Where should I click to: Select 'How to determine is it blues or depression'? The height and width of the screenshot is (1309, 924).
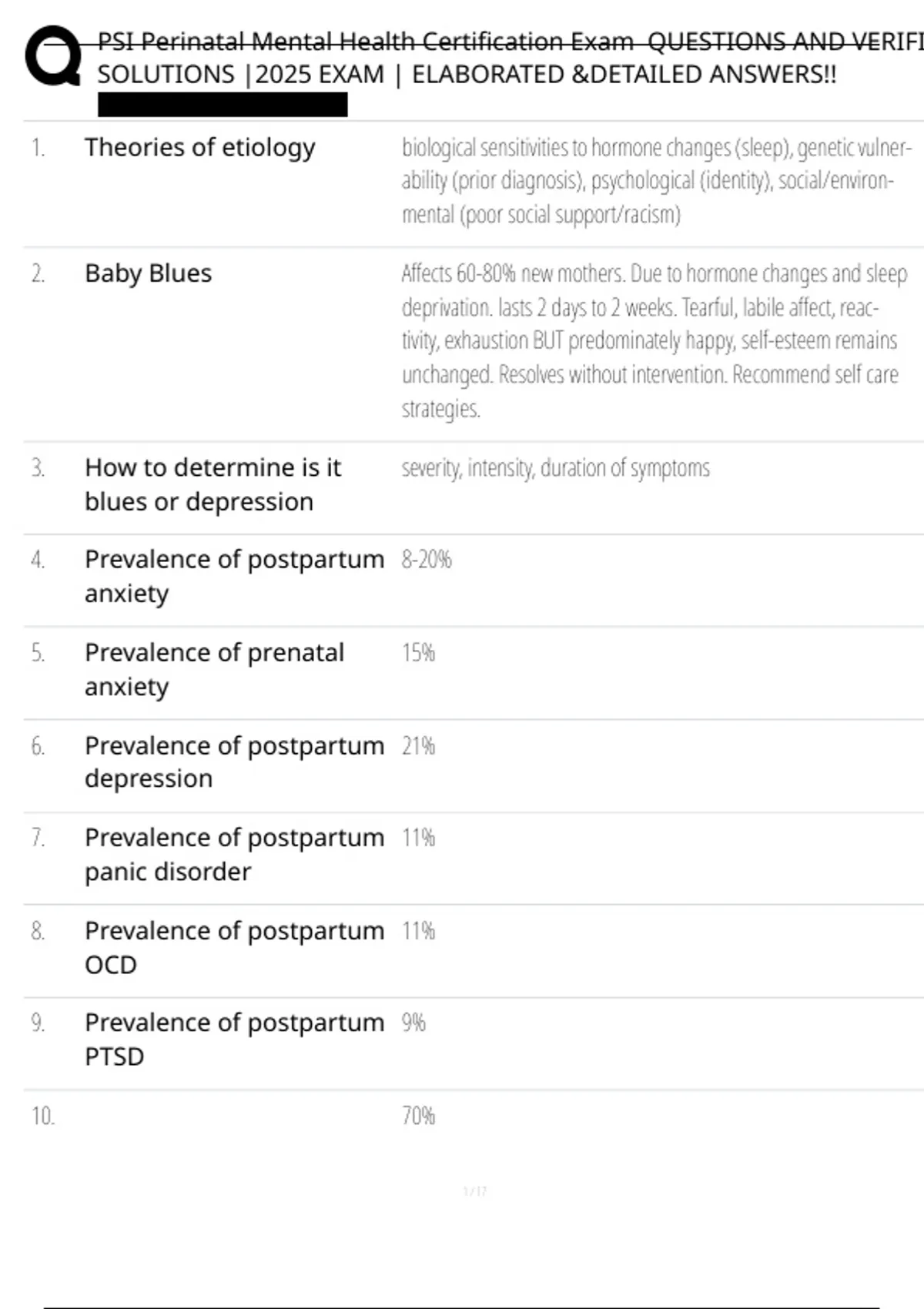(212, 484)
